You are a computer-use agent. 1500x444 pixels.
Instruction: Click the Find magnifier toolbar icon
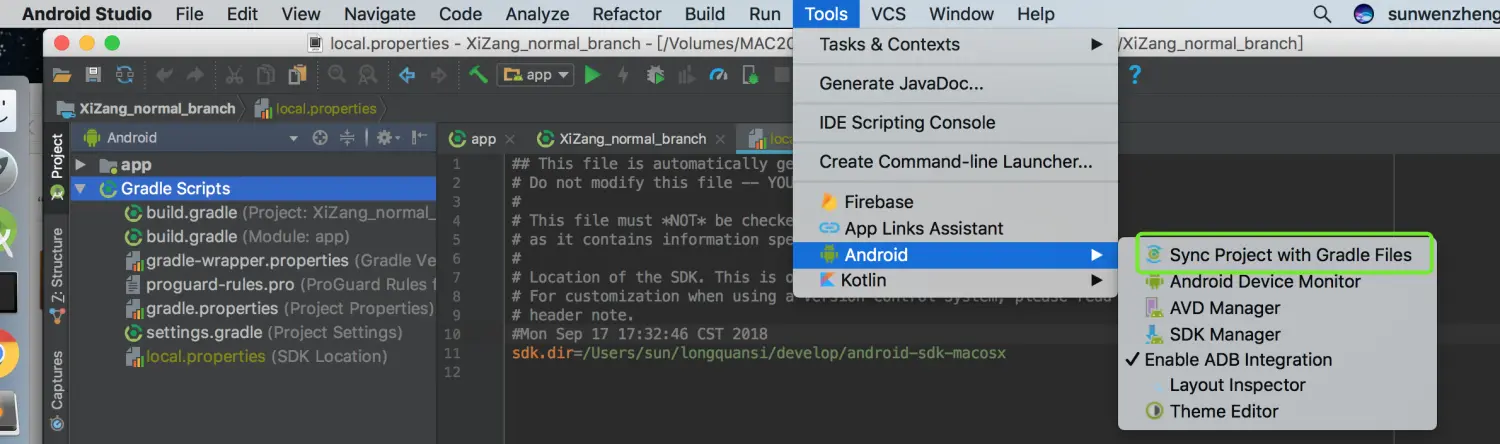(x=337, y=75)
